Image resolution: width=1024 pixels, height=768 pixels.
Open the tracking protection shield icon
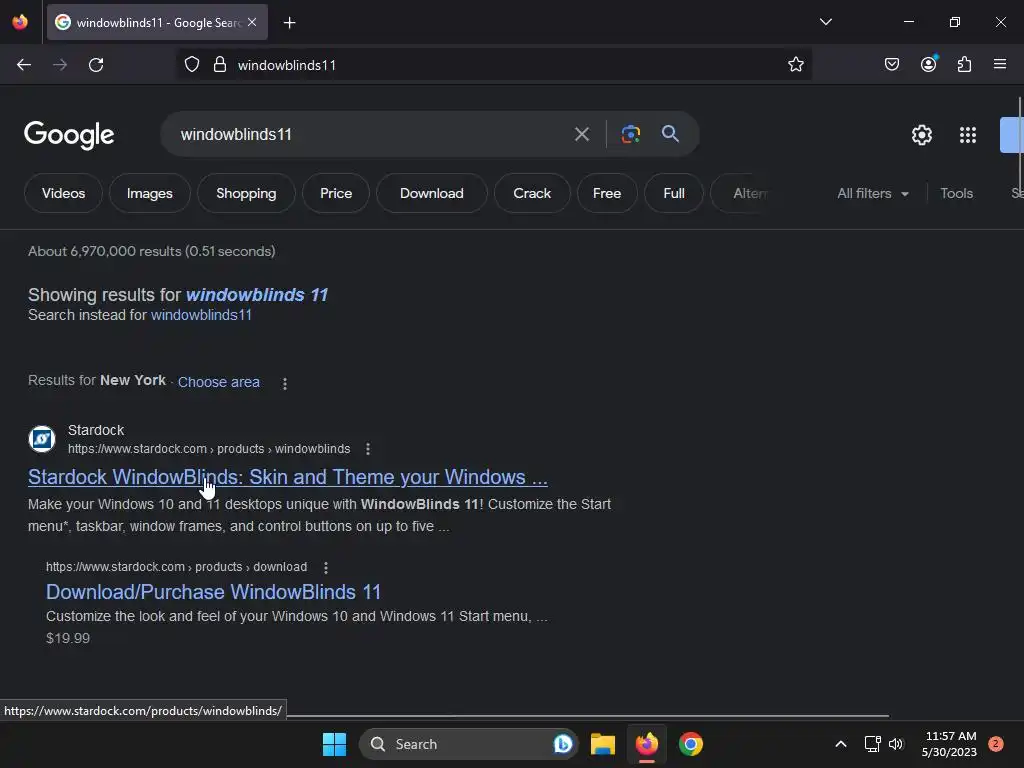pos(191,65)
